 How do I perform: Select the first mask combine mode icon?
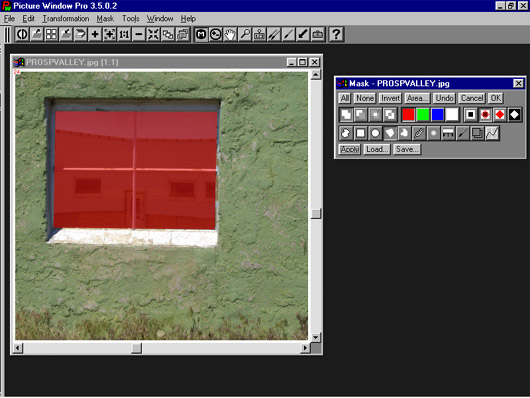346,115
